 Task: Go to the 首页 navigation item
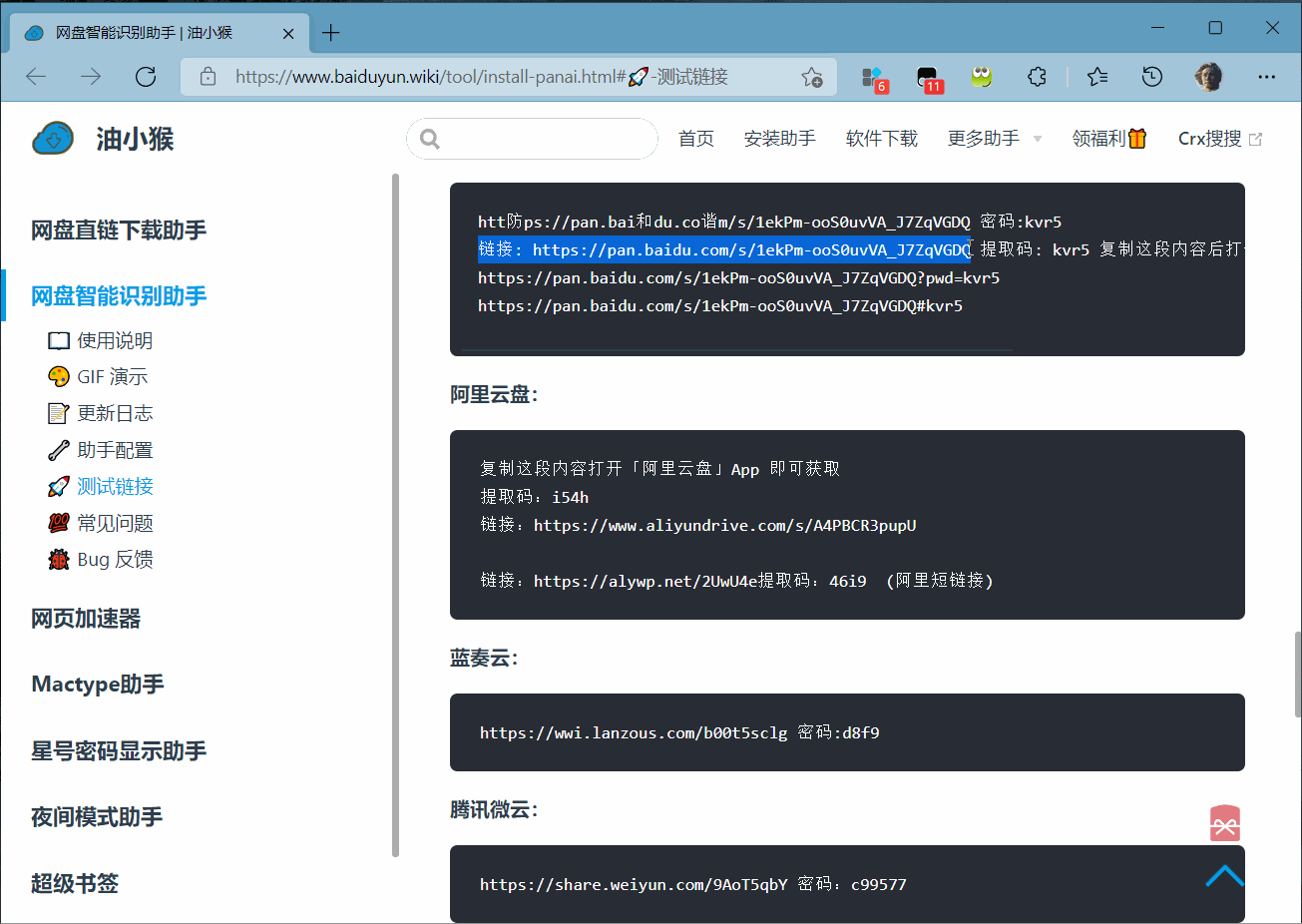(x=695, y=139)
